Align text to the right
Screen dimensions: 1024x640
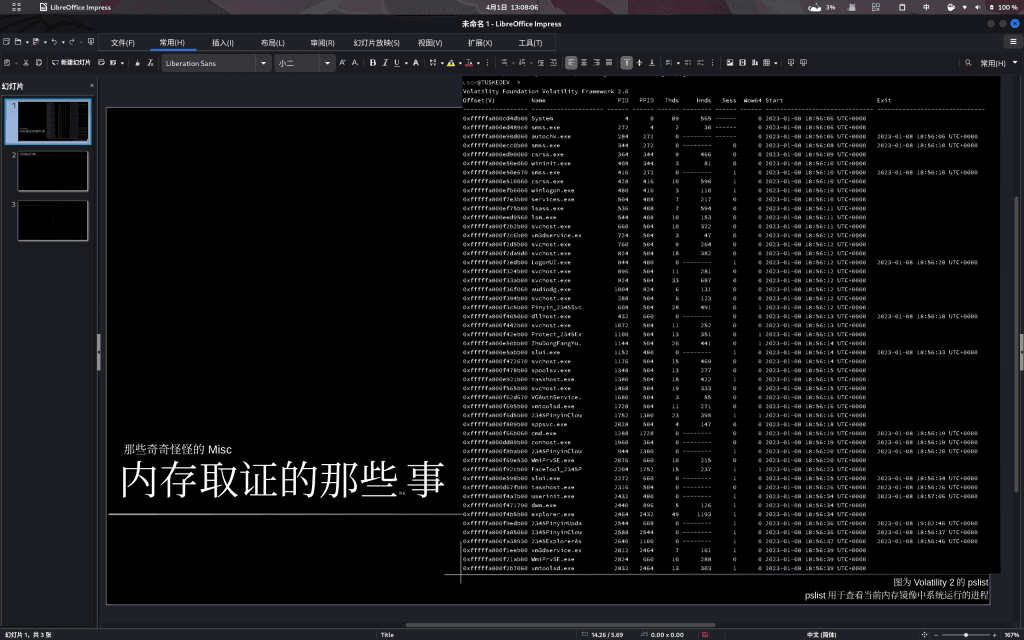pos(596,63)
